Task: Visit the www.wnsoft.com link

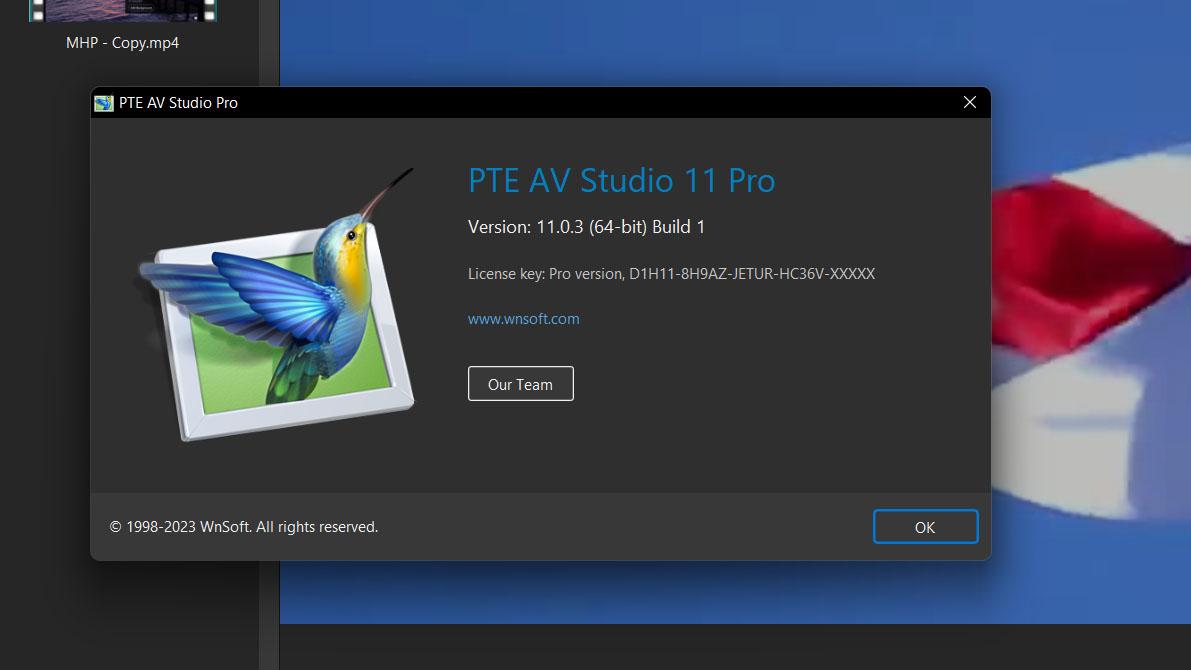Action: (x=523, y=319)
